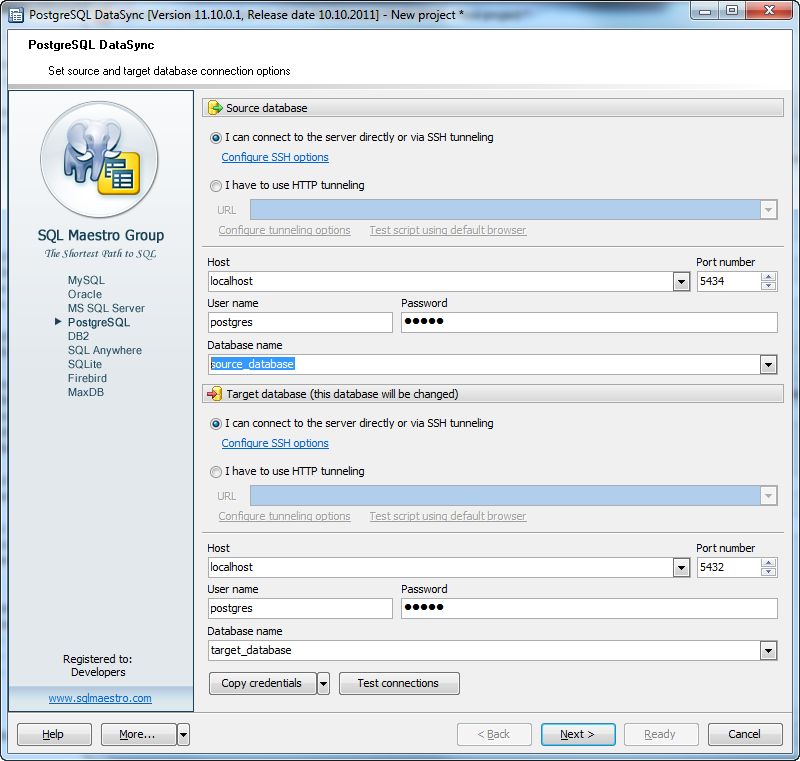
Task: Visit the www.sqlmaestro.com link
Action: (100, 698)
